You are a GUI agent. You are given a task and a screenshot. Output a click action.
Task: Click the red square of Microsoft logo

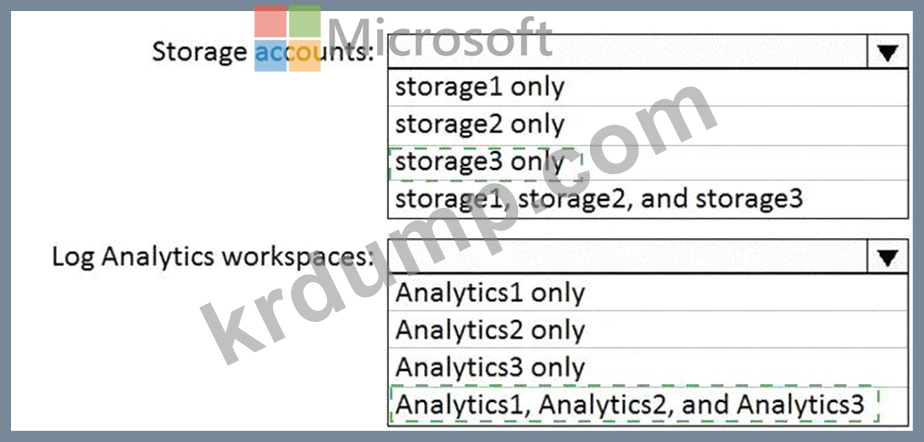(270, 22)
